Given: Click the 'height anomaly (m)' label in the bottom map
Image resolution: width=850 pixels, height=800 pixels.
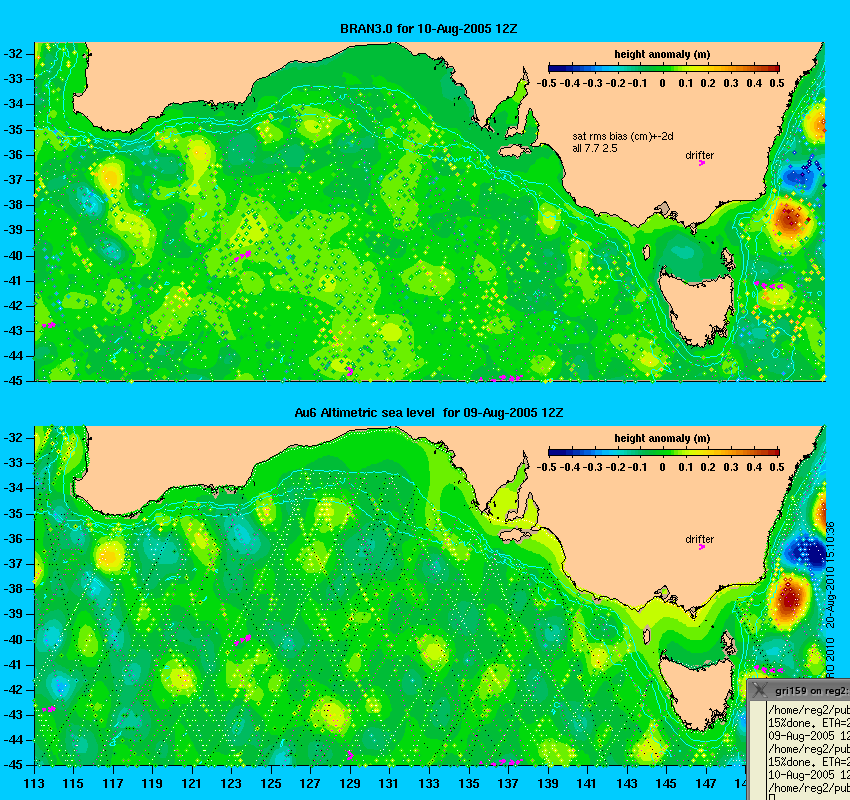Looking at the screenshot, I should coord(662,438).
